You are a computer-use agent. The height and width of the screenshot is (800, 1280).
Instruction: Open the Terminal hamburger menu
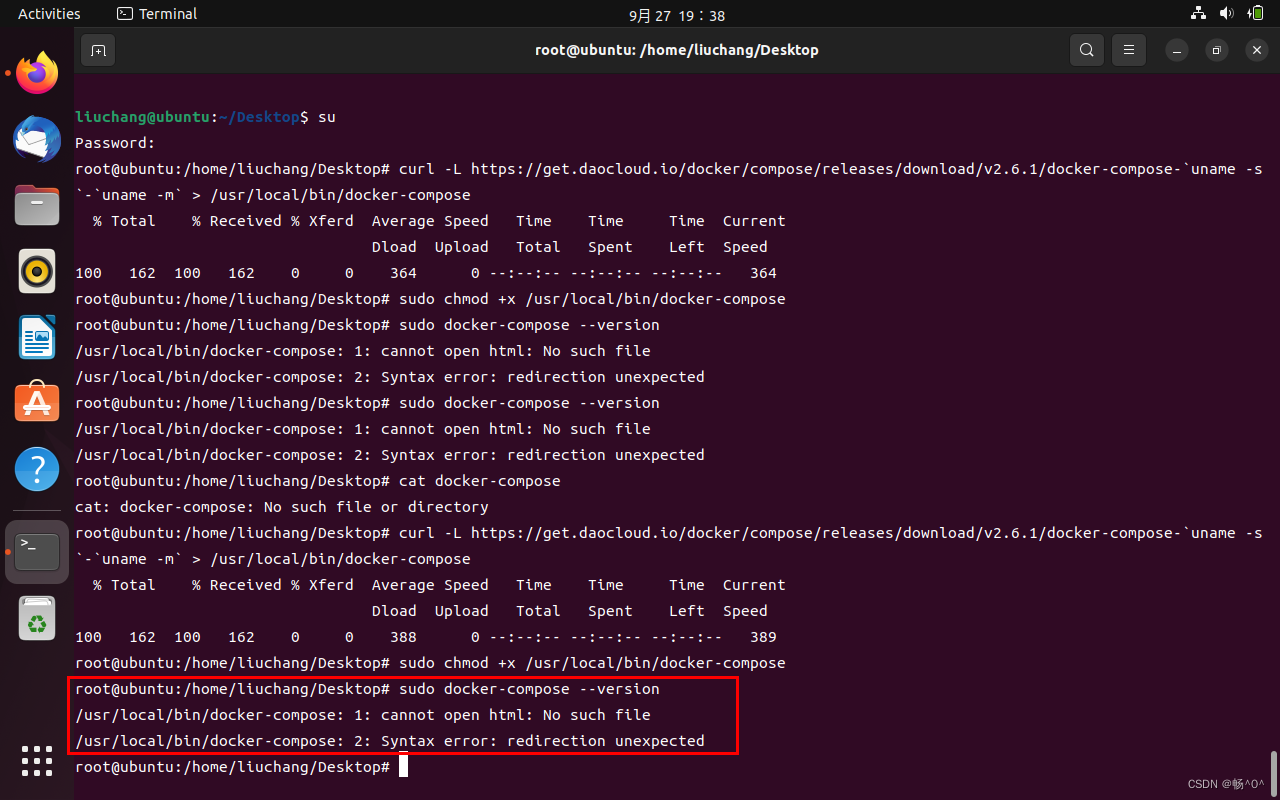pos(1129,49)
